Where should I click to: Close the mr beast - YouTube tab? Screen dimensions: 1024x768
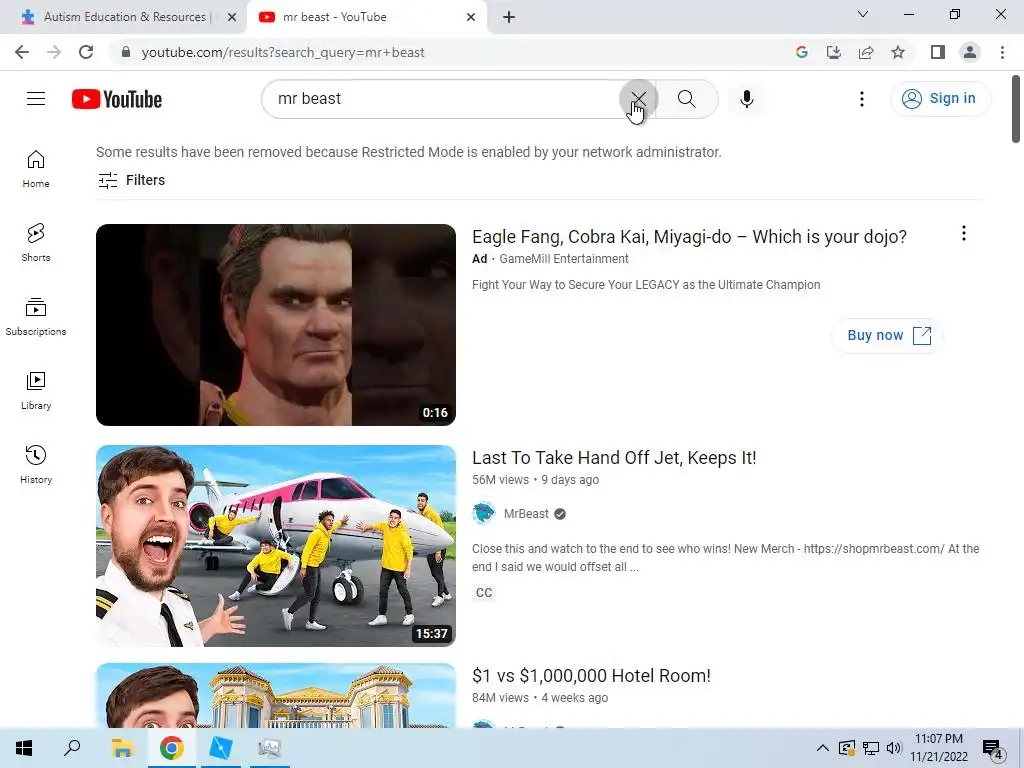471,17
